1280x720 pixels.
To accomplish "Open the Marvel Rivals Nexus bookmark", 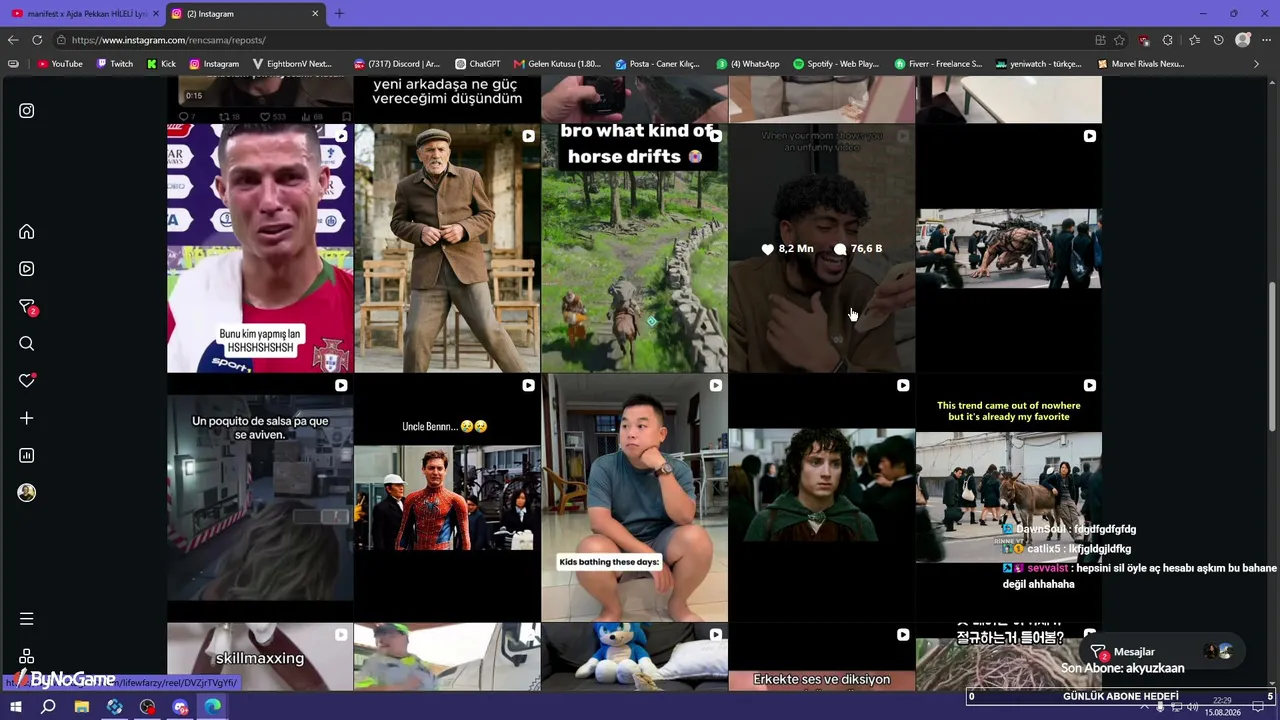I will pos(1141,64).
